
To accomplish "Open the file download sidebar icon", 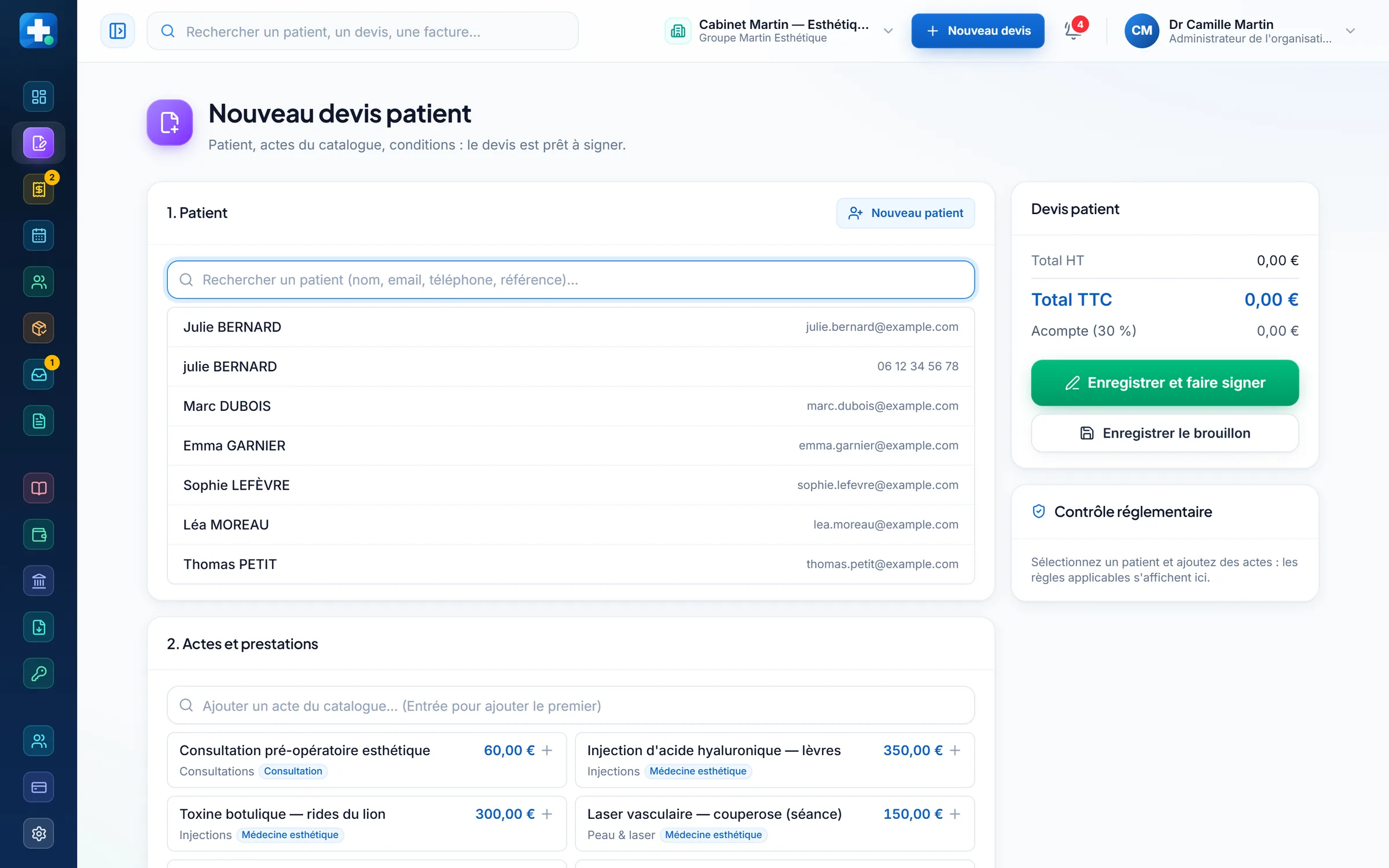I will point(39,627).
